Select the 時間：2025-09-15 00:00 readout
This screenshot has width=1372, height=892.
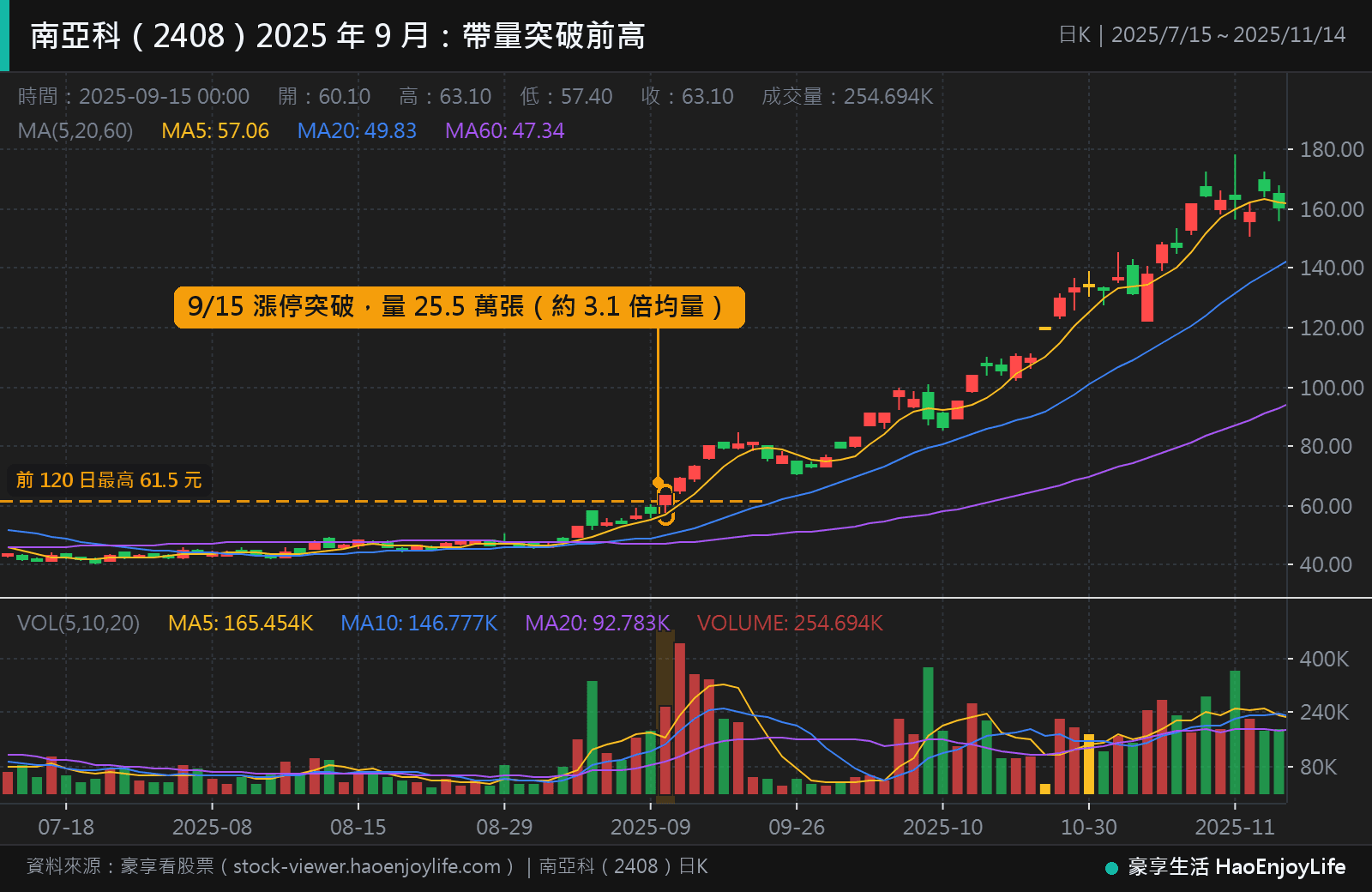(x=134, y=96)
